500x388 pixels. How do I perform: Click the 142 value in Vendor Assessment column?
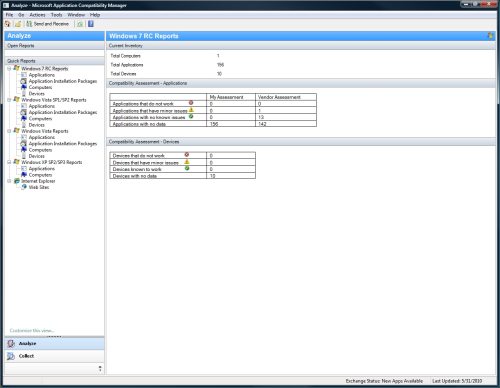[262, 124]
